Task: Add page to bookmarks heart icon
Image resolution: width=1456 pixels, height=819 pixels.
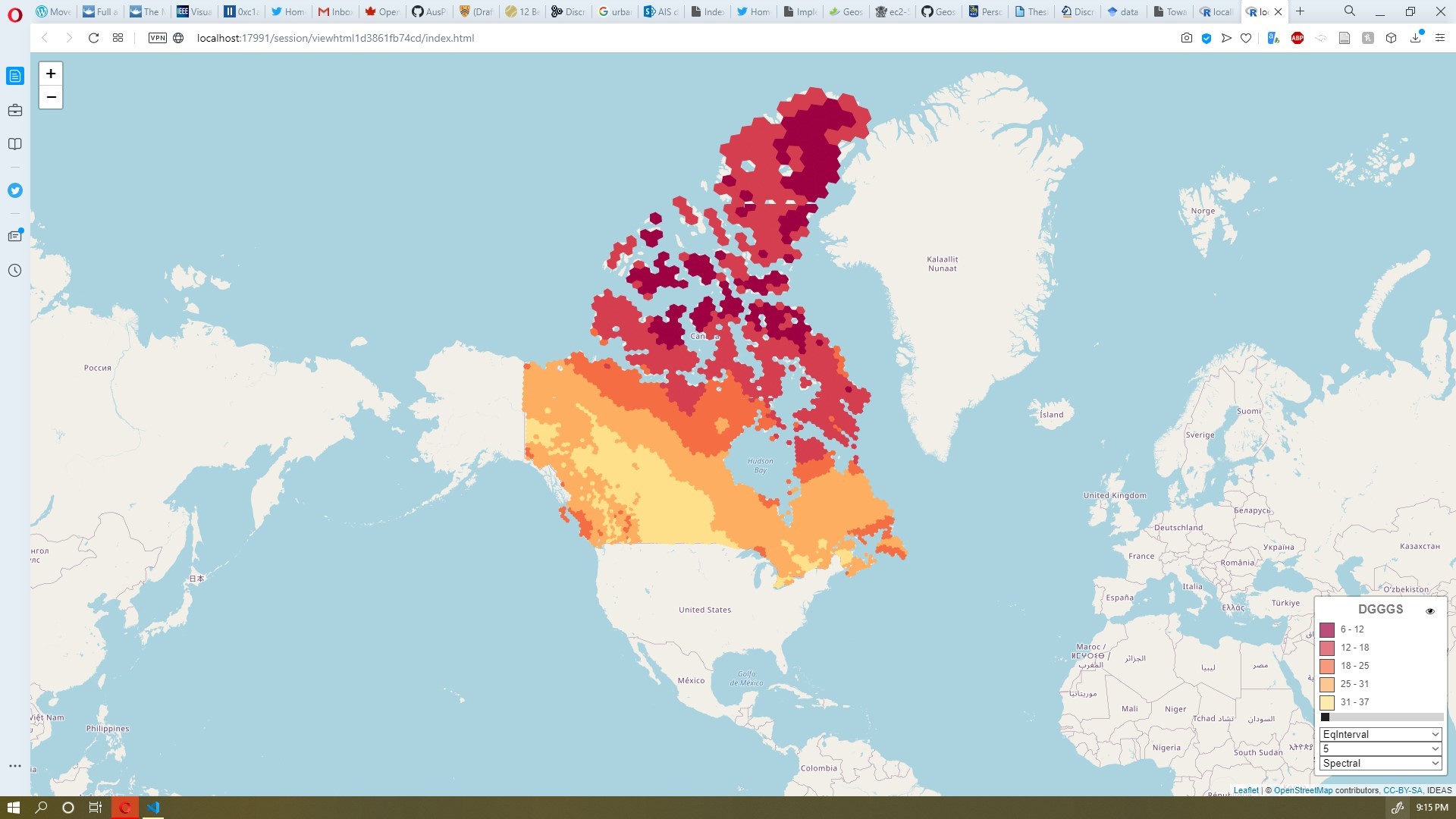Action: point(1246,38)
